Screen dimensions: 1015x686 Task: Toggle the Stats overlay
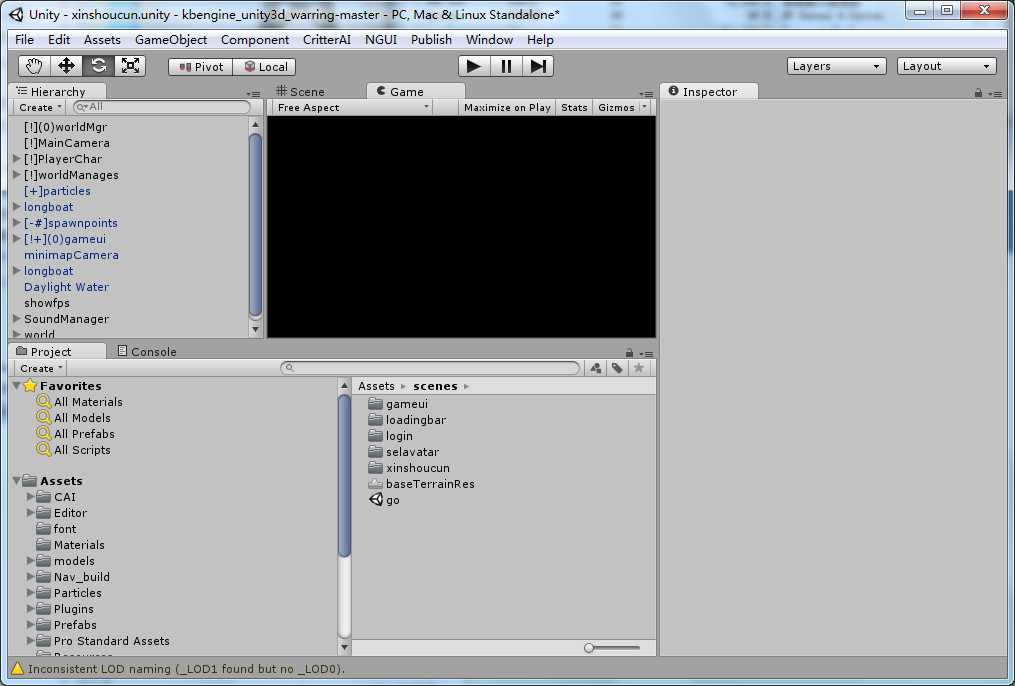574,107
